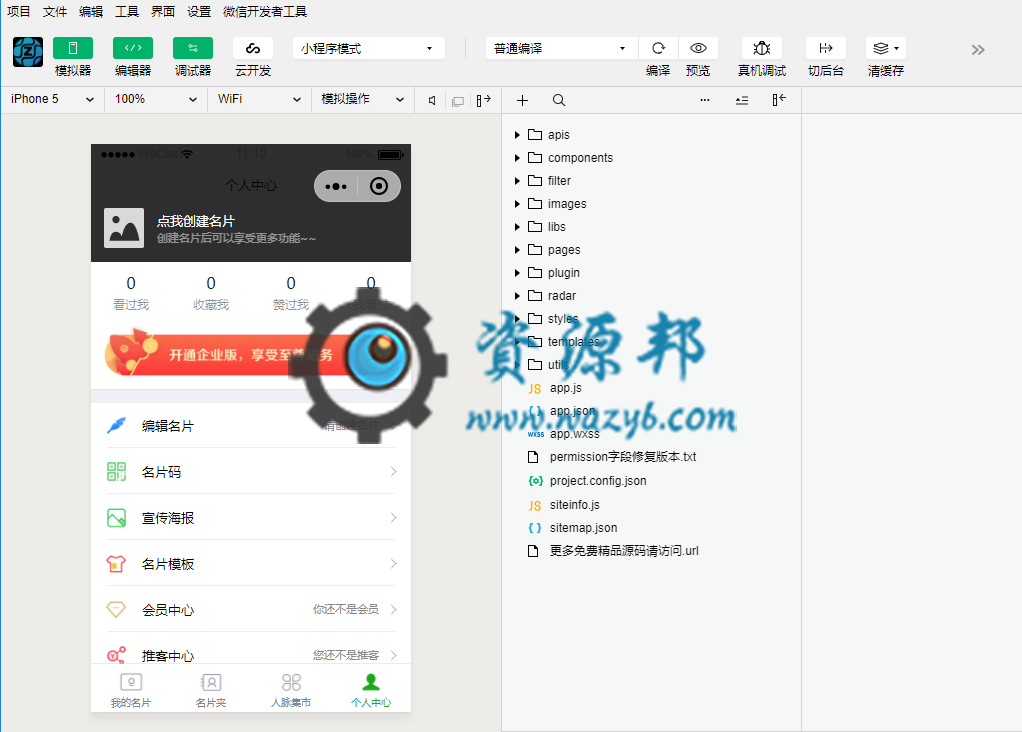Viewport: 1022px width, 732px height.
Task: Open the 模拟操作 dropdown
Action: tap(362, 99)
